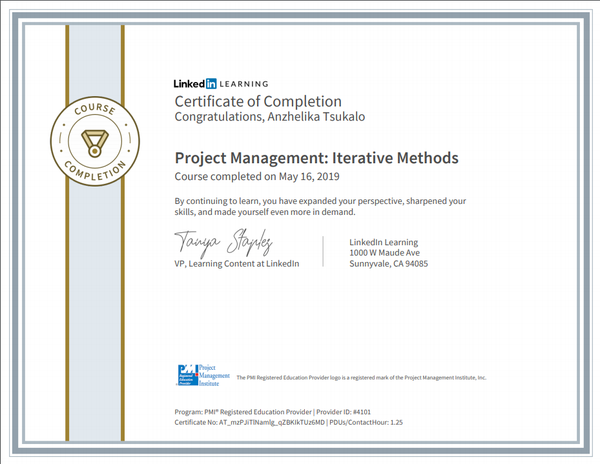Click the PMI Project Management Institute logo

pyautogui.click(x=204, y=375)
